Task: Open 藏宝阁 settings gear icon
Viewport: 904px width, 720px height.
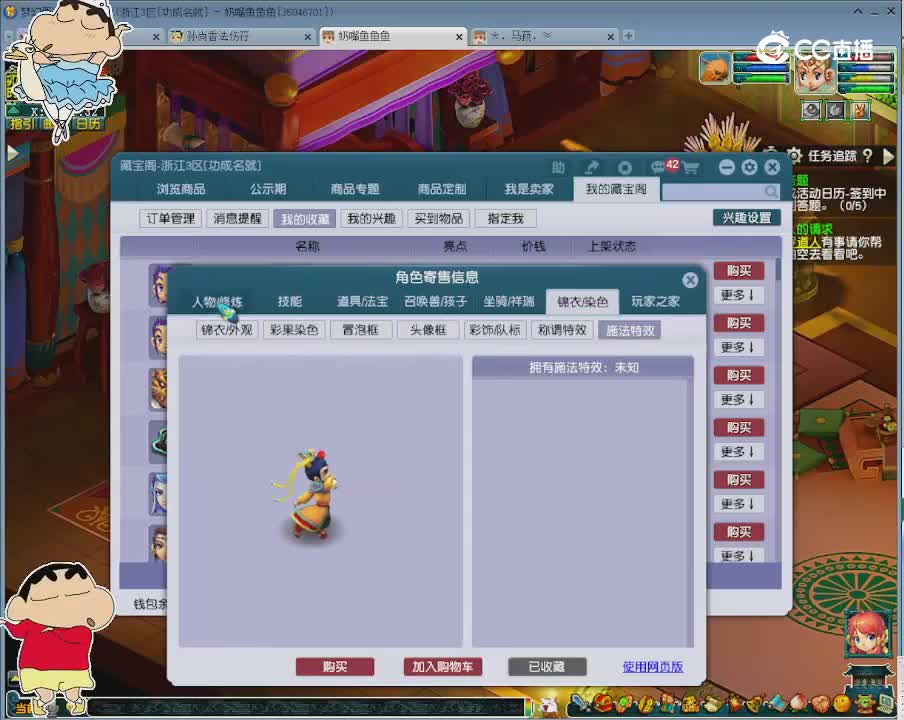Action: [749, 167]
